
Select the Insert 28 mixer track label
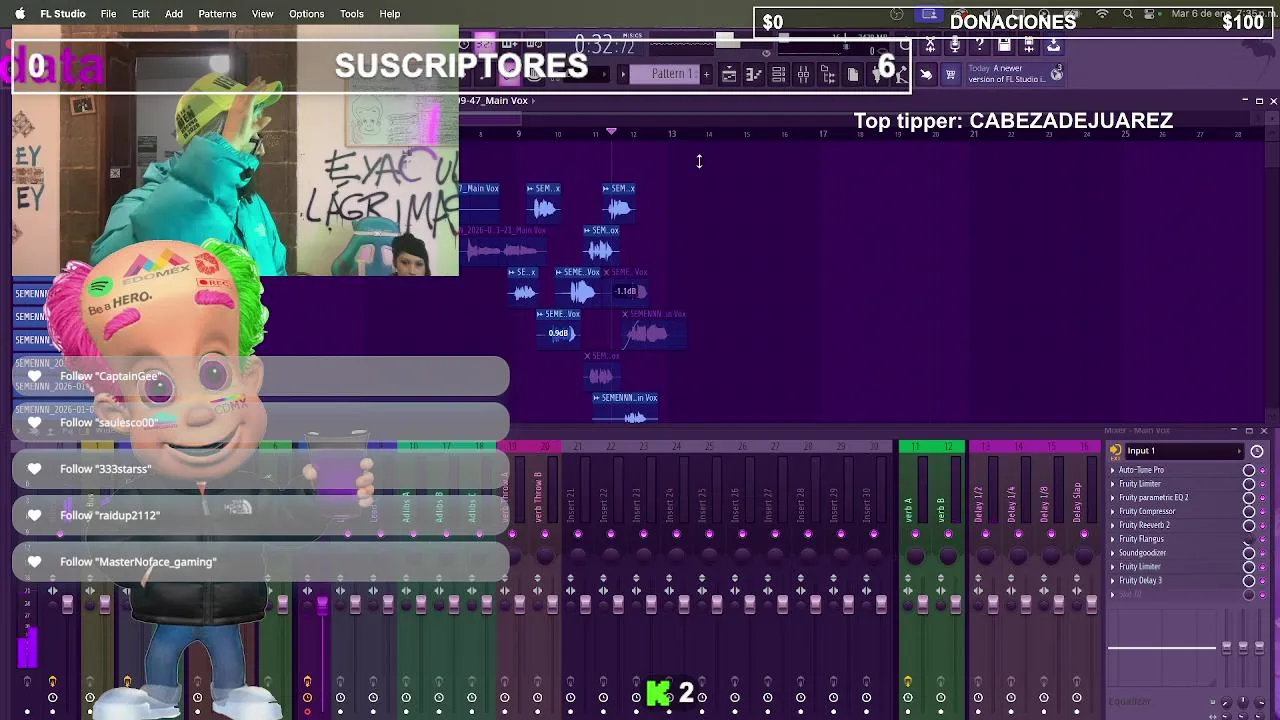point(801,505)
